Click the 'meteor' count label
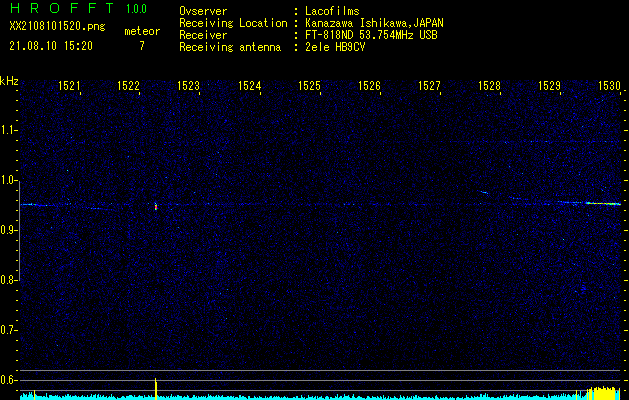Screen dimensions: 629x400 pyautogui.click(x=142, y=31)
